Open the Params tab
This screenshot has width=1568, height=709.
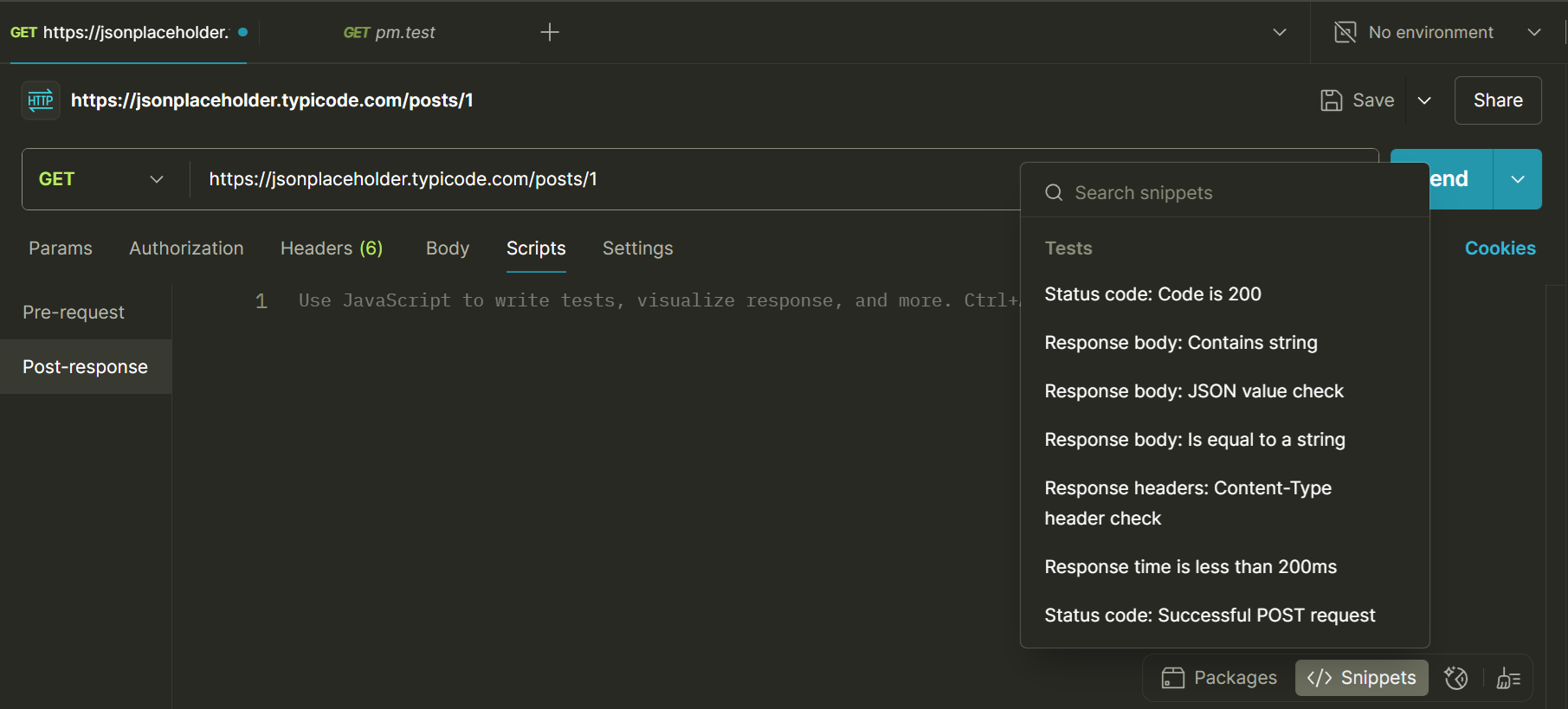click(61, 248)
